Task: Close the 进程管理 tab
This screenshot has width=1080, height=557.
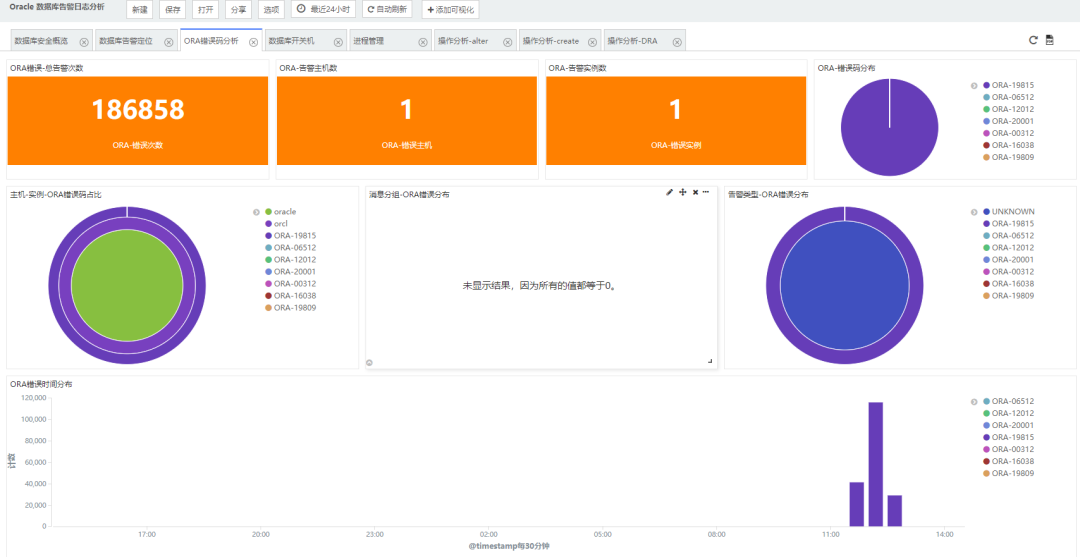Action: pyautogui.click(x=423, y=42)
